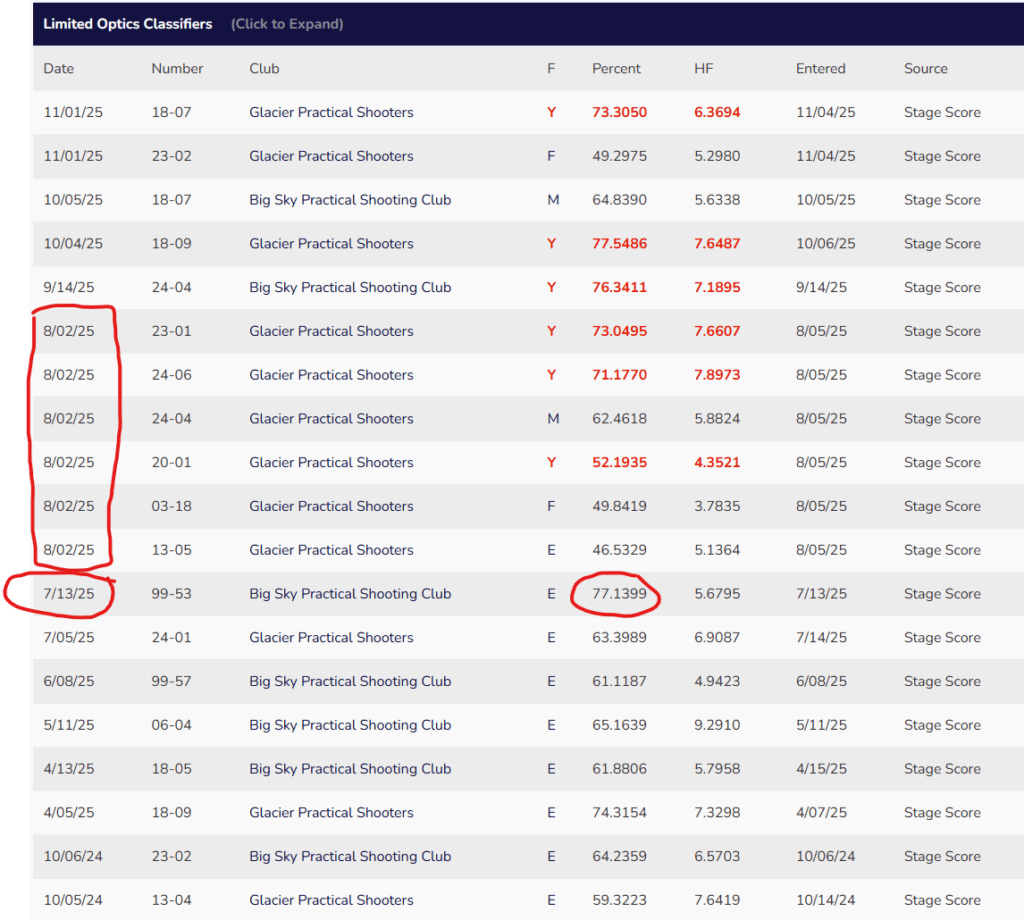Screen dimensions: 1024x920
Task: Select the Club column header
Action: (264, 69)
